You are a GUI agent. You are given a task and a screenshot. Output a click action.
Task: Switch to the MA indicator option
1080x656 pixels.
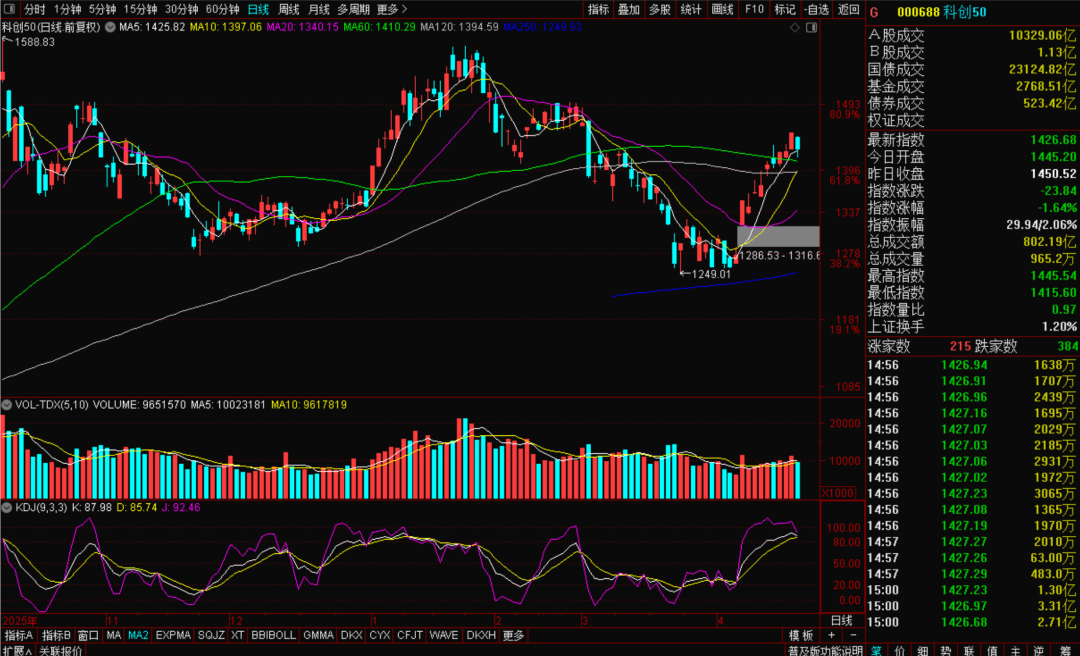[114, 635]
